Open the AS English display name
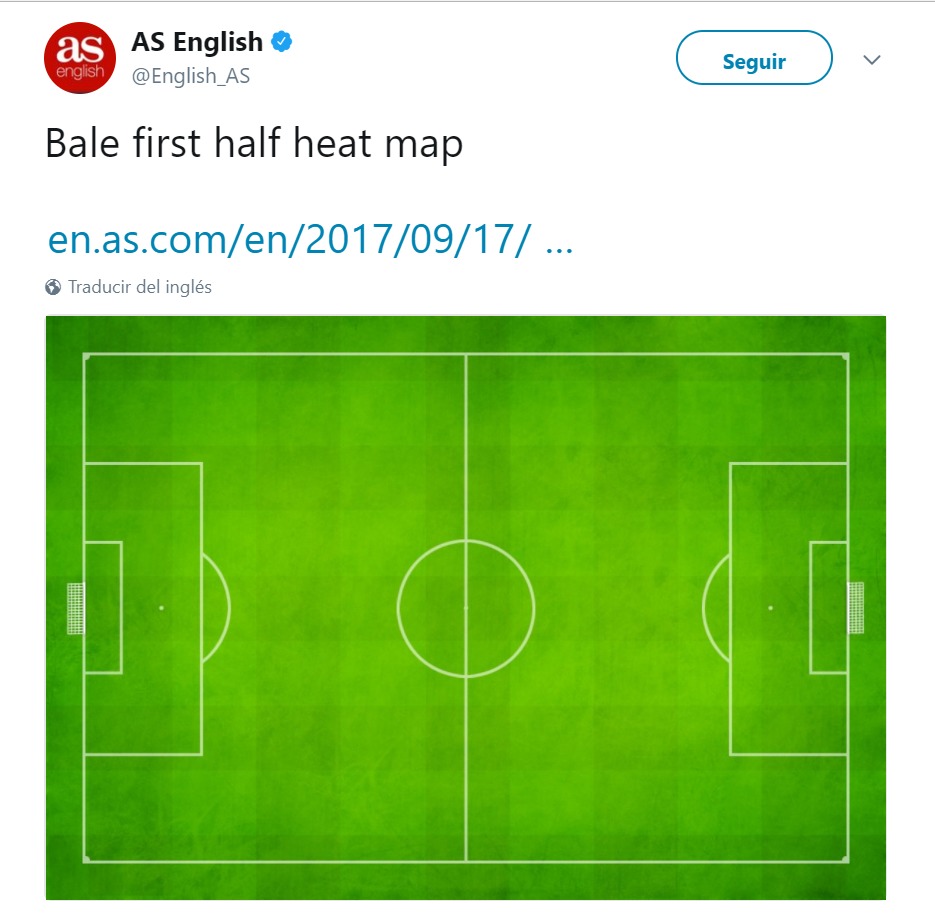This screenshot has width=935, height=913. point(195,42)
